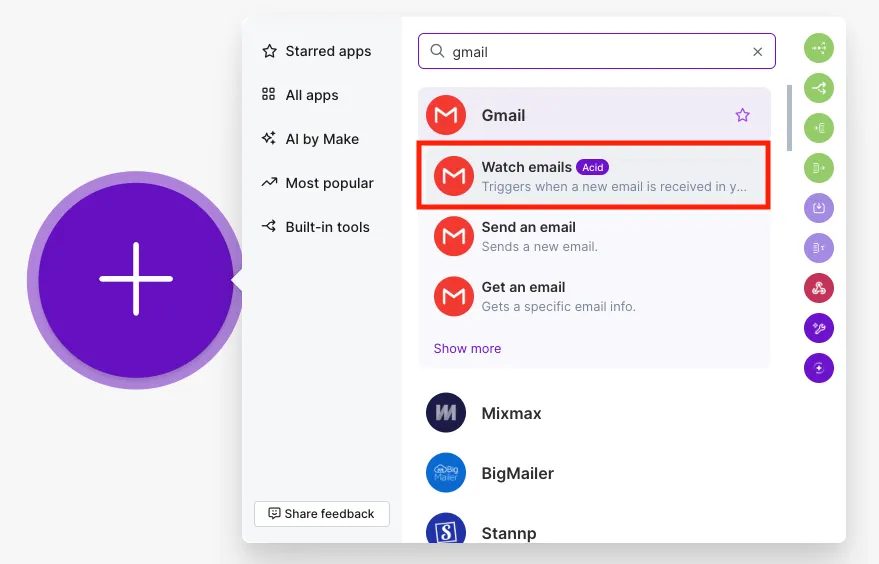Image resolution: width=879 pixels, height=564 pixels.
Task: Open the purple Tools wrench icon
Action: coord(818,328)
